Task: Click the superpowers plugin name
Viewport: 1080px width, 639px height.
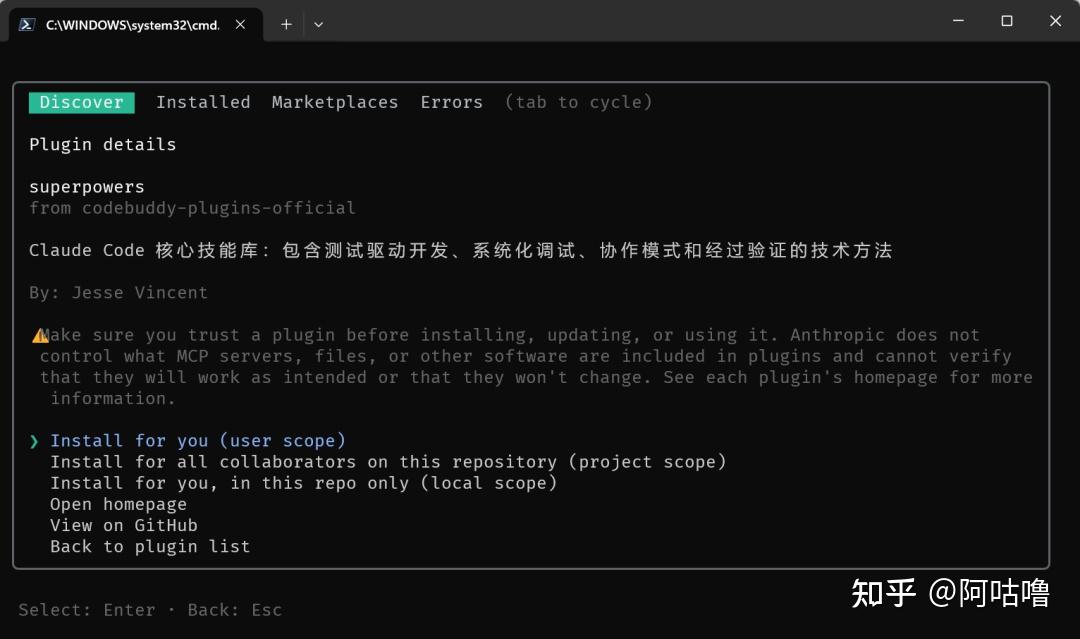Action: point(87,187)
